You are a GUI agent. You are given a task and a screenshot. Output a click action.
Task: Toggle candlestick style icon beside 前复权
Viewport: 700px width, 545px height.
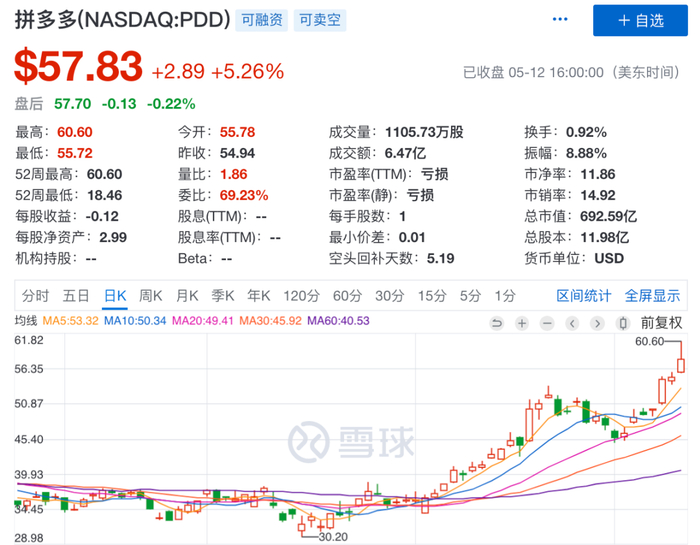click(x=623, y=323)
